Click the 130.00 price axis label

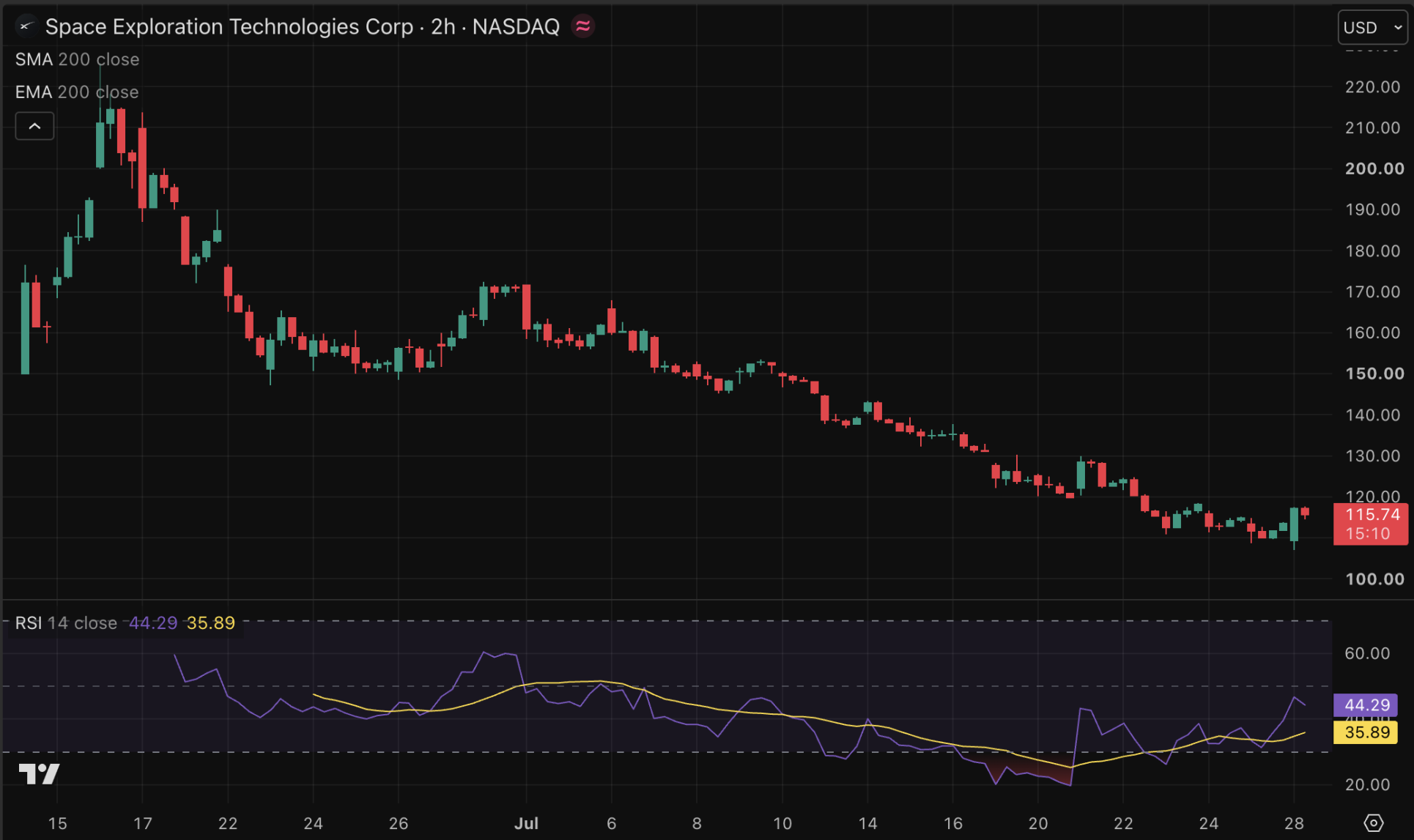1372,456
